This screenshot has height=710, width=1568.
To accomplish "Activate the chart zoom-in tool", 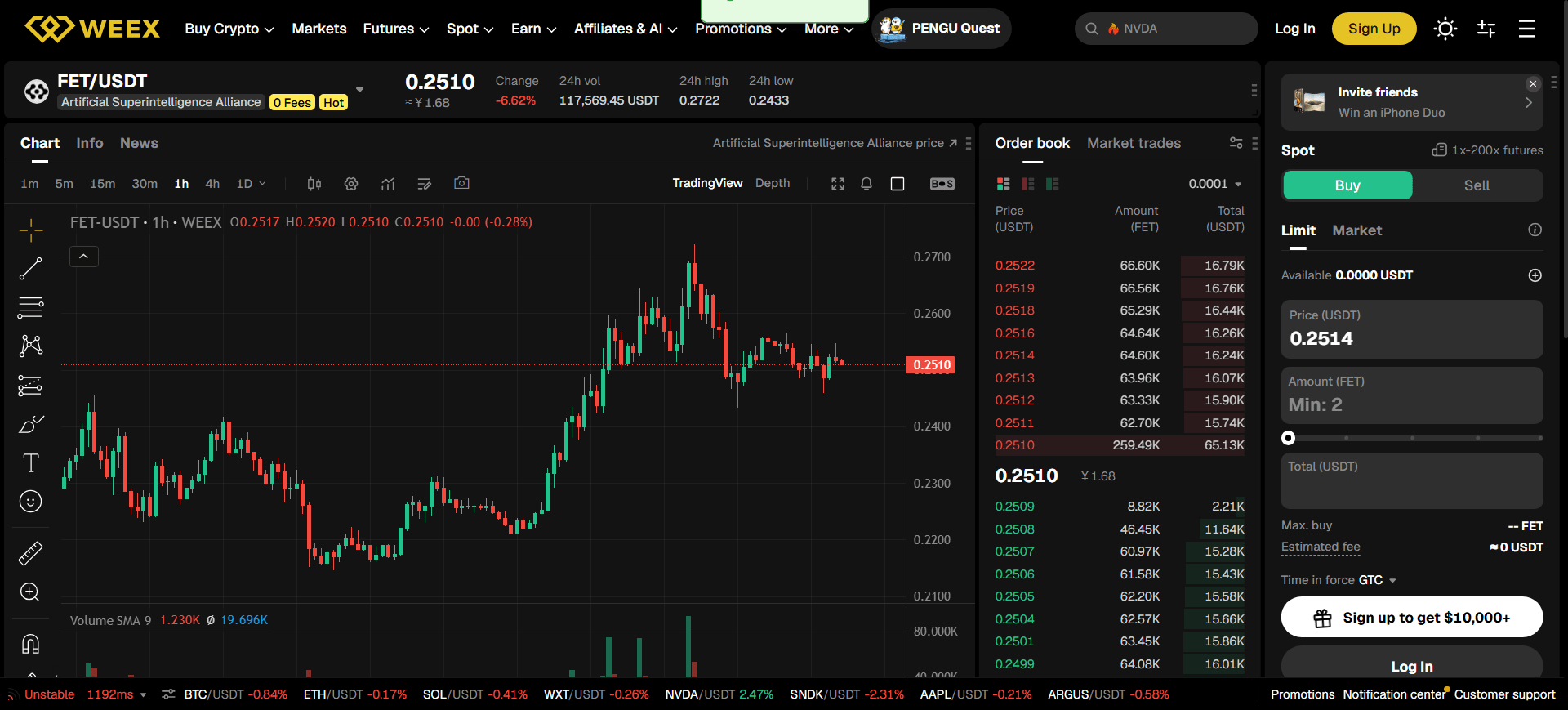I will (30, 592).
